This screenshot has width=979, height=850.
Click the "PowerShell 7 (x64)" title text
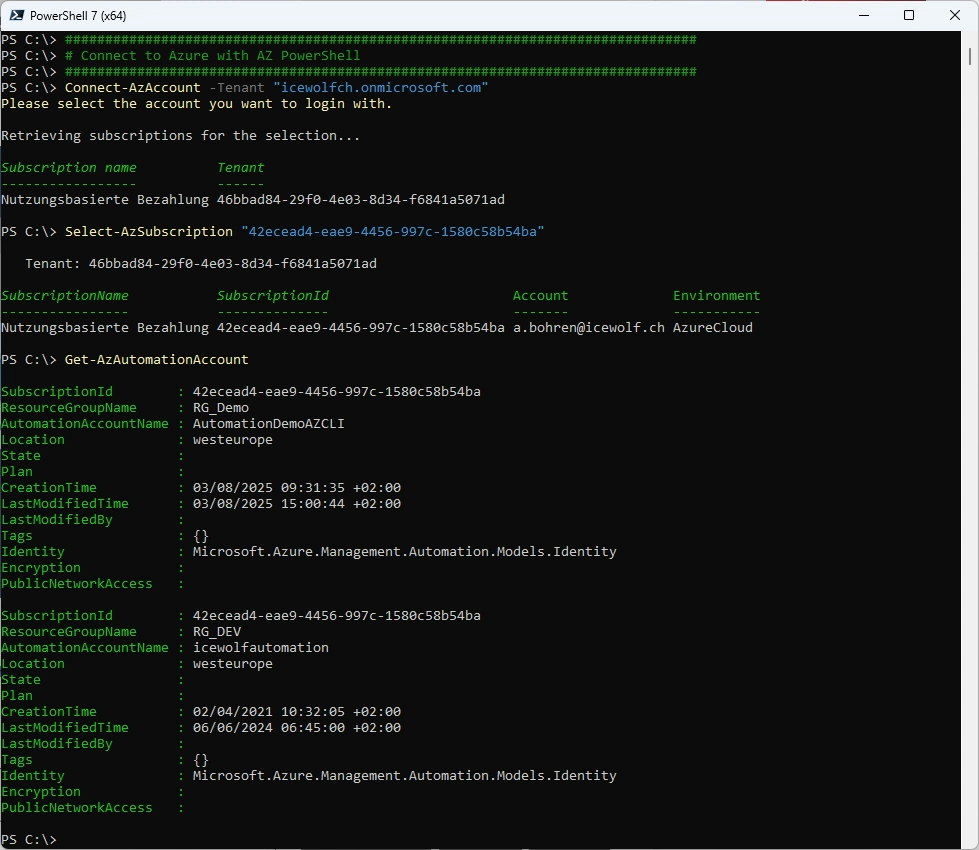click(78, 15)
